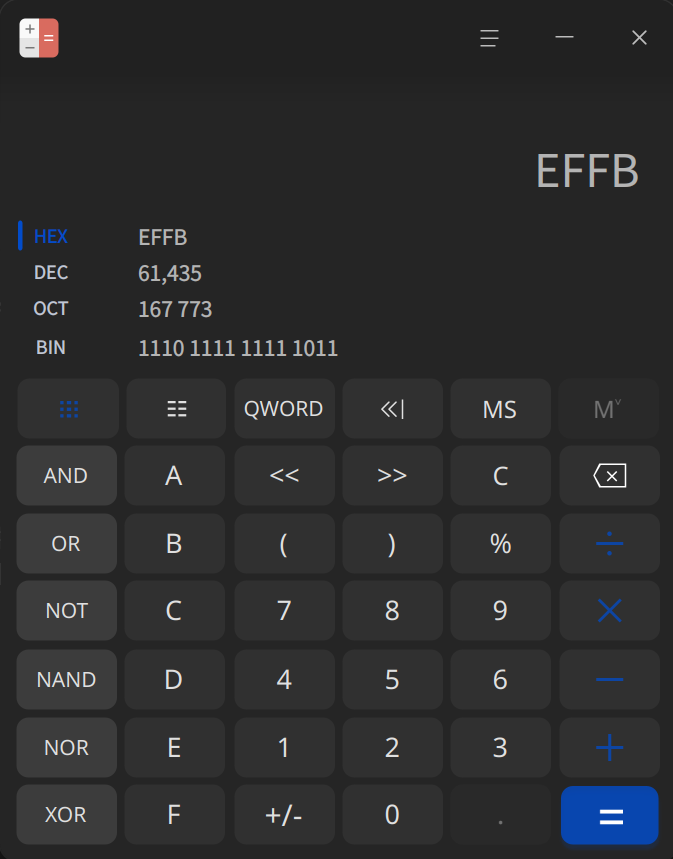Click the divide operator icon
This screenshot has height=859, width=673.
tap(609, 543)
